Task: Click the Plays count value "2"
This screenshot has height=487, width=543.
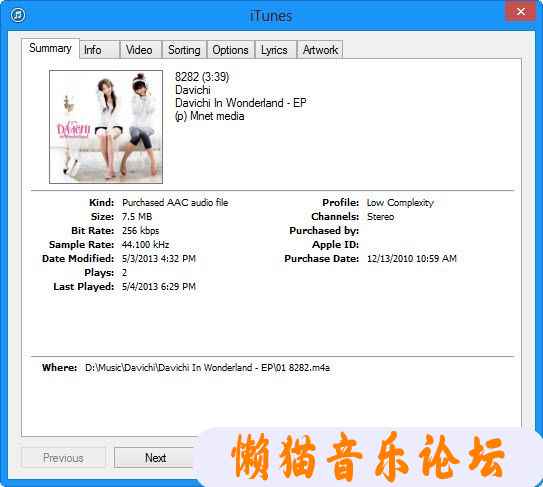Action: tap(124, 273)
